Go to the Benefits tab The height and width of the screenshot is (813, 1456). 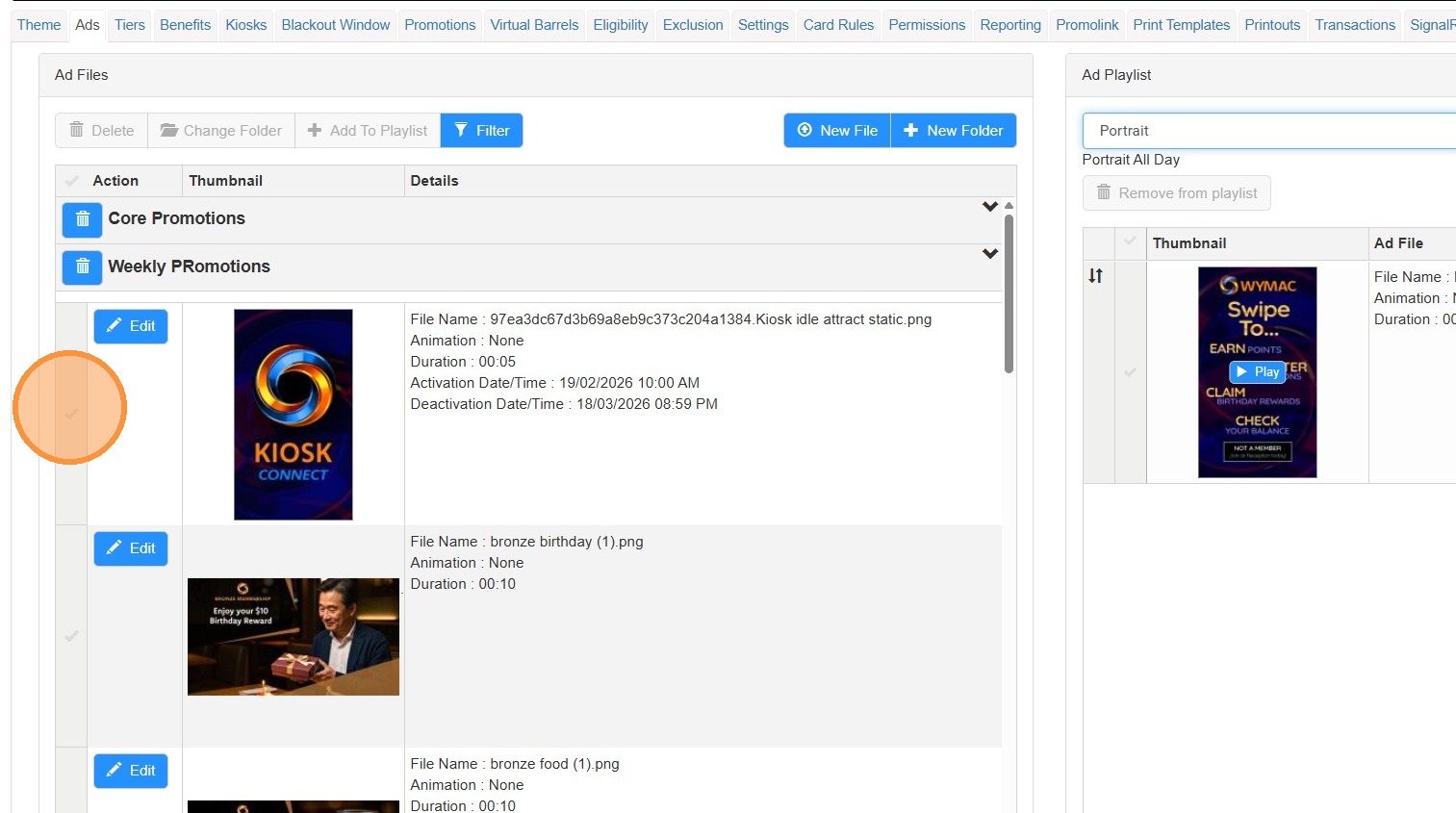[185, 25]
